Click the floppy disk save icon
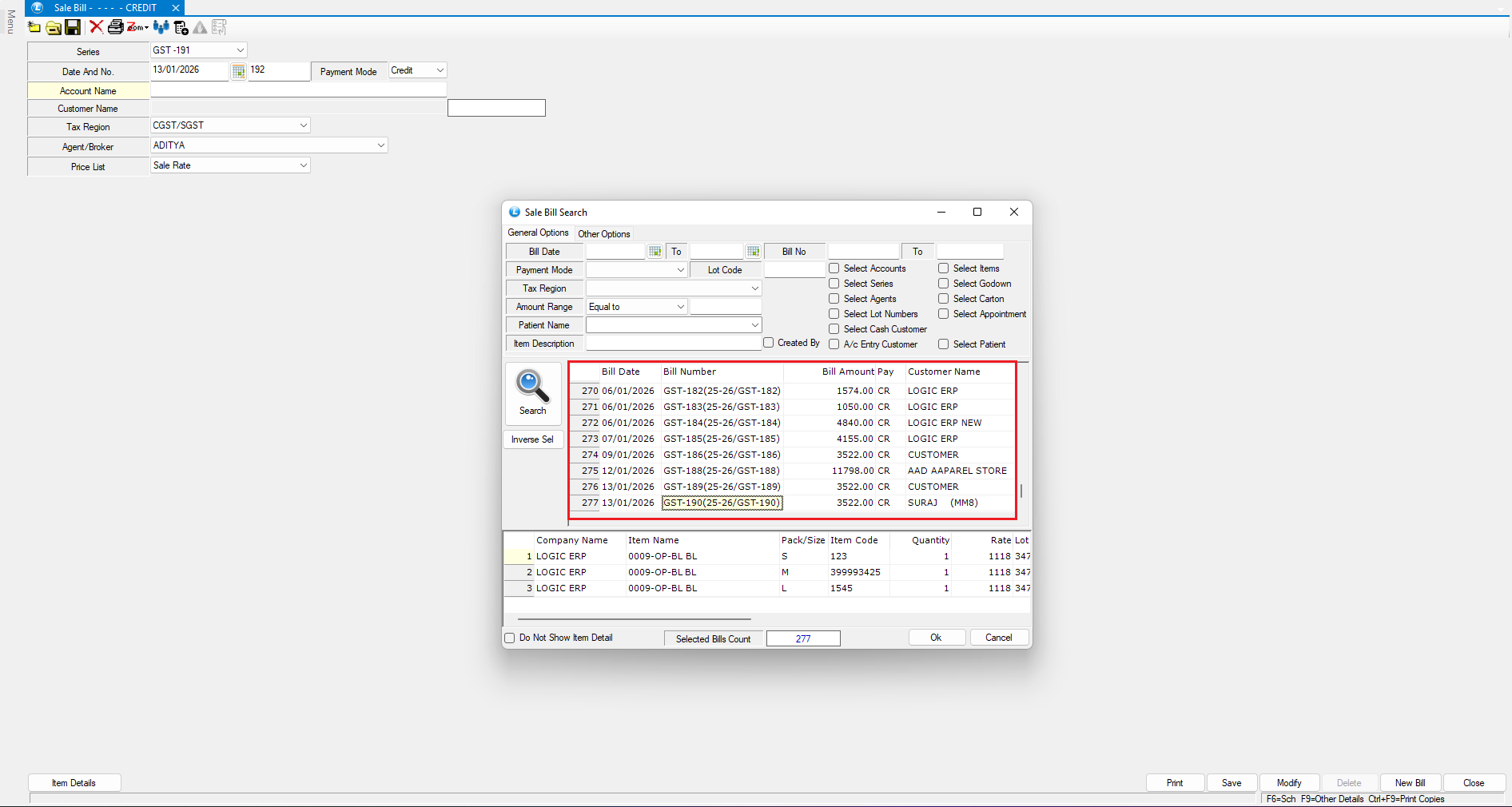The image size is (1512, 807). click(73, 27)
